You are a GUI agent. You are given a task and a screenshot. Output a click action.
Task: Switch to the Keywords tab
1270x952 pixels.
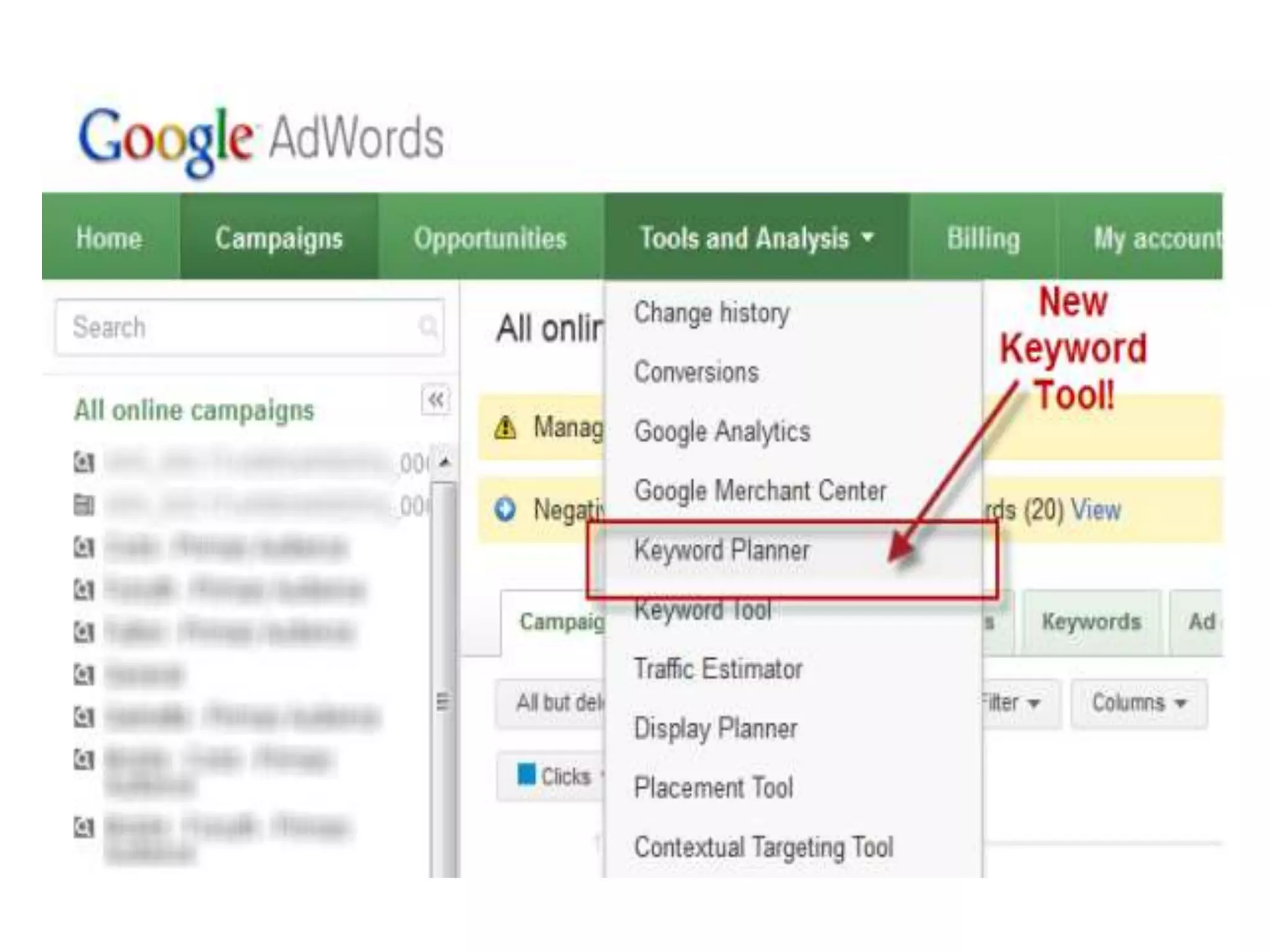click(1091, 622)
